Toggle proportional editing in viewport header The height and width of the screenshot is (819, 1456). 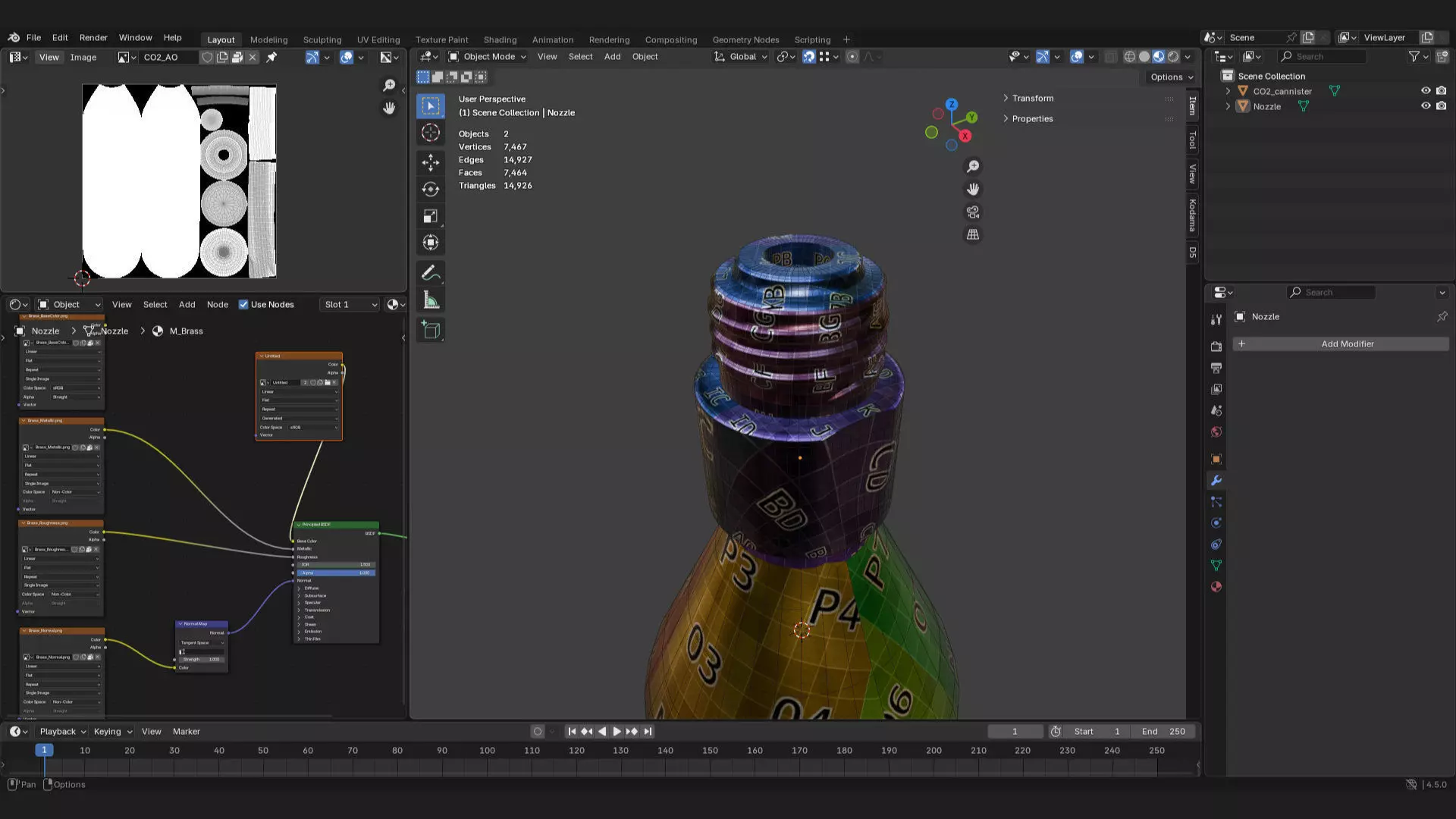click(852, 57)
